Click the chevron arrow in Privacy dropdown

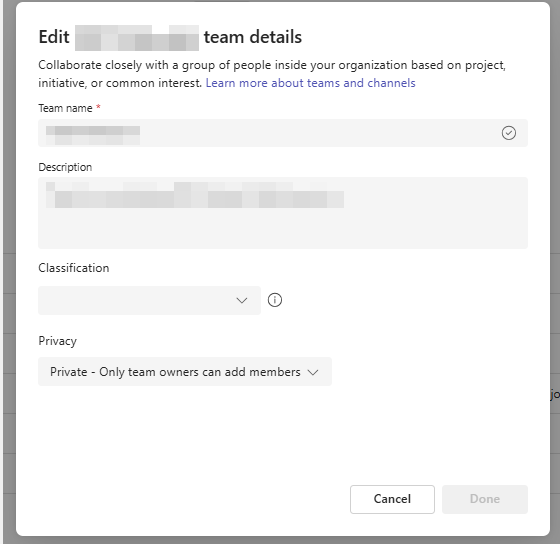(x=313, y=372)
